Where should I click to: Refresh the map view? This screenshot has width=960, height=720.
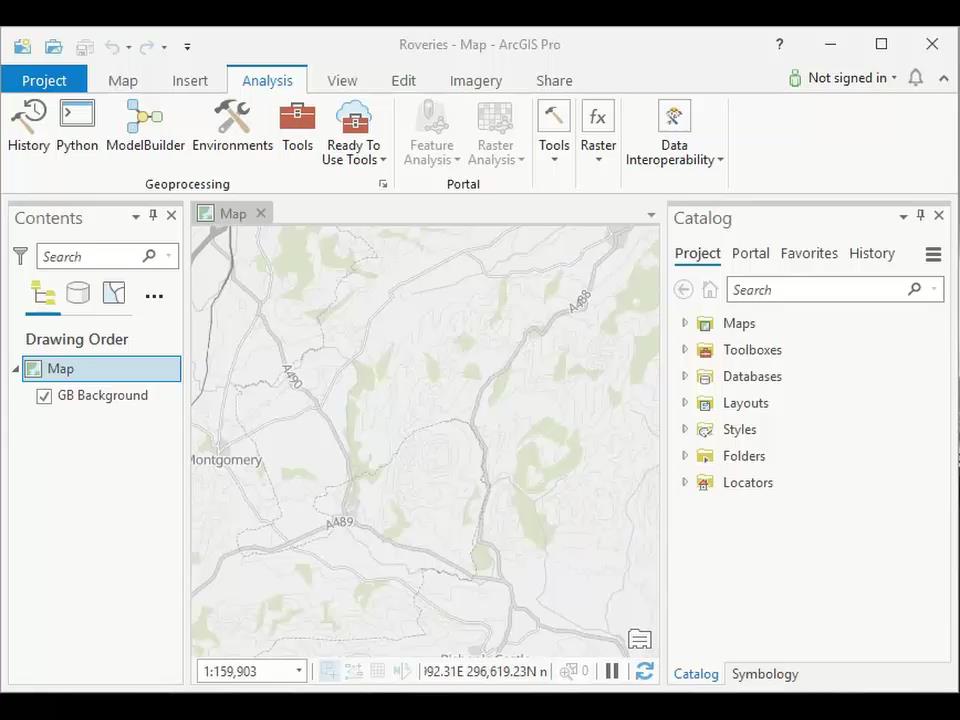coord(645,671)
